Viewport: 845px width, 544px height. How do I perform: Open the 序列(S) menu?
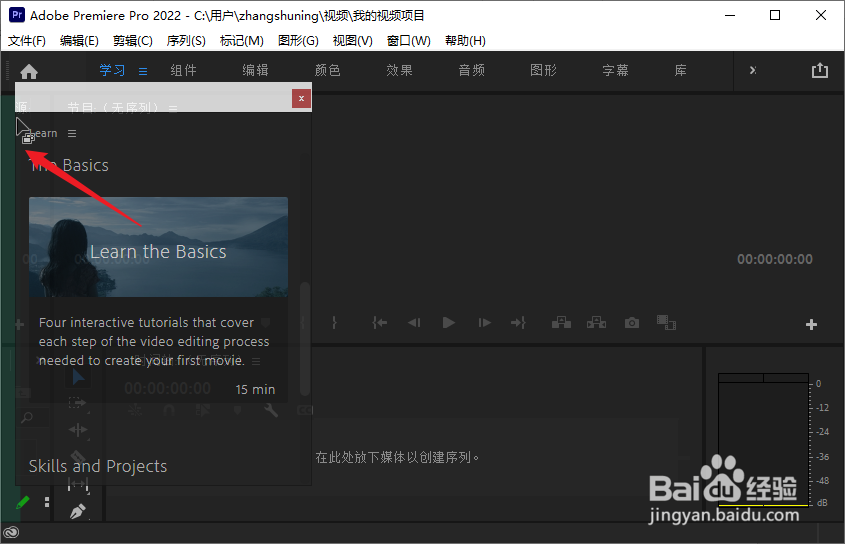tap(186, 41)
